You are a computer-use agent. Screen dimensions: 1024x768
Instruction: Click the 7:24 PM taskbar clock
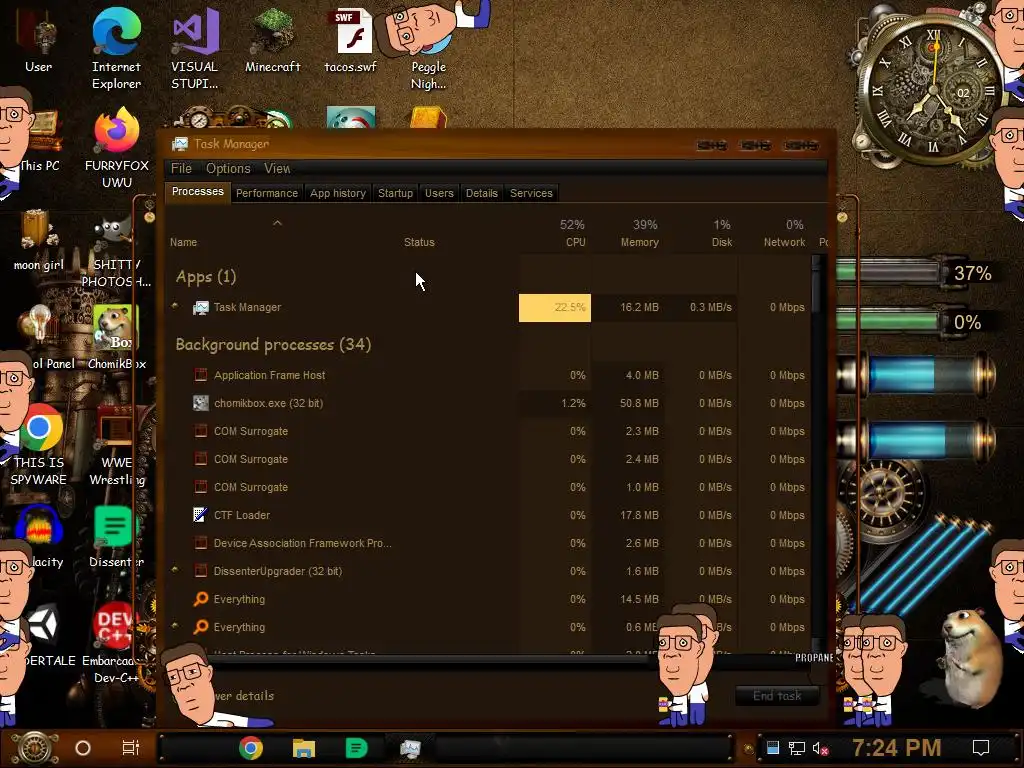tap(896, 748)
